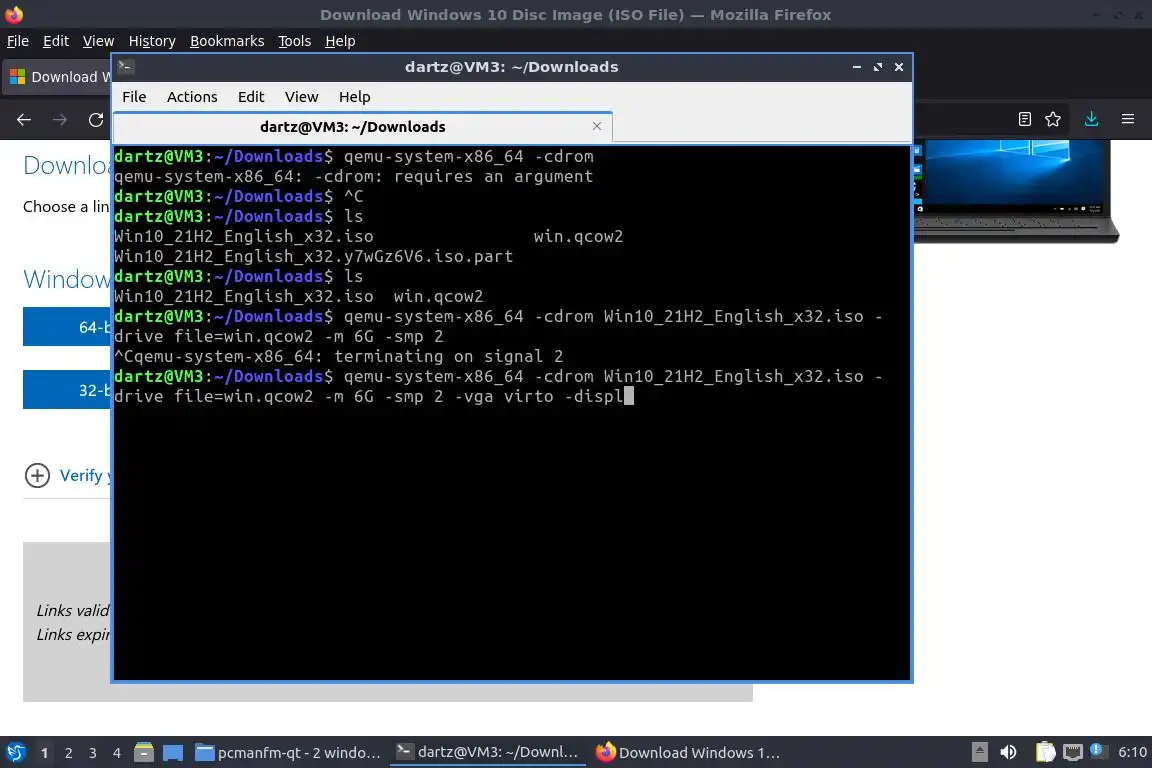Reload the Firefox page
This screenshot has height=768, width=1152.
[96, 119]
